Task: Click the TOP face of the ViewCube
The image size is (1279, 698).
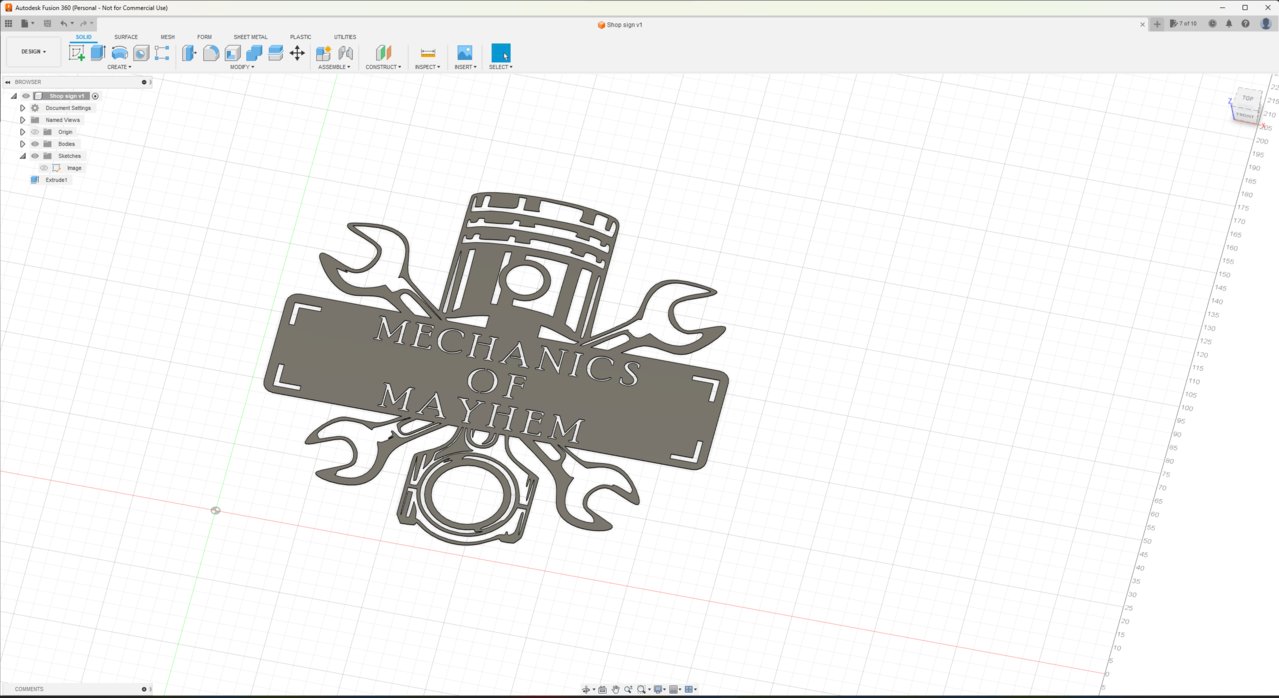Action: (1247, 98)
